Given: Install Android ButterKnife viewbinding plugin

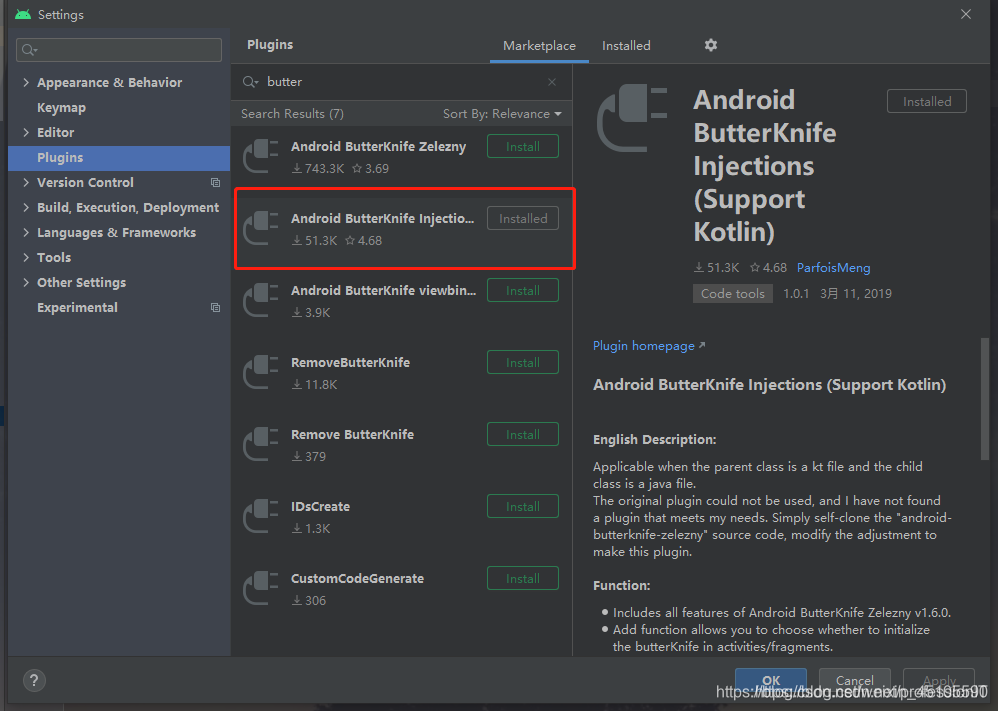Looking at the screenshot, I should click(x=523, y=290).
